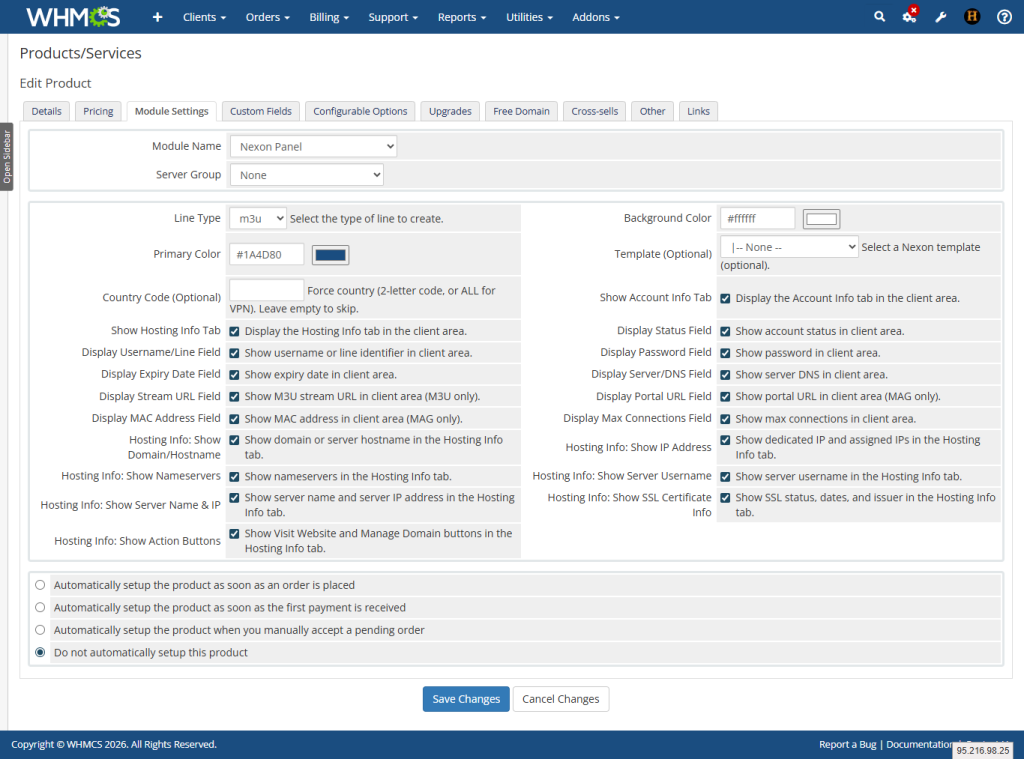The image size is (1024, 759).
Task: Expand the Server Group dropdown
Action: click(x=306, y=174)
